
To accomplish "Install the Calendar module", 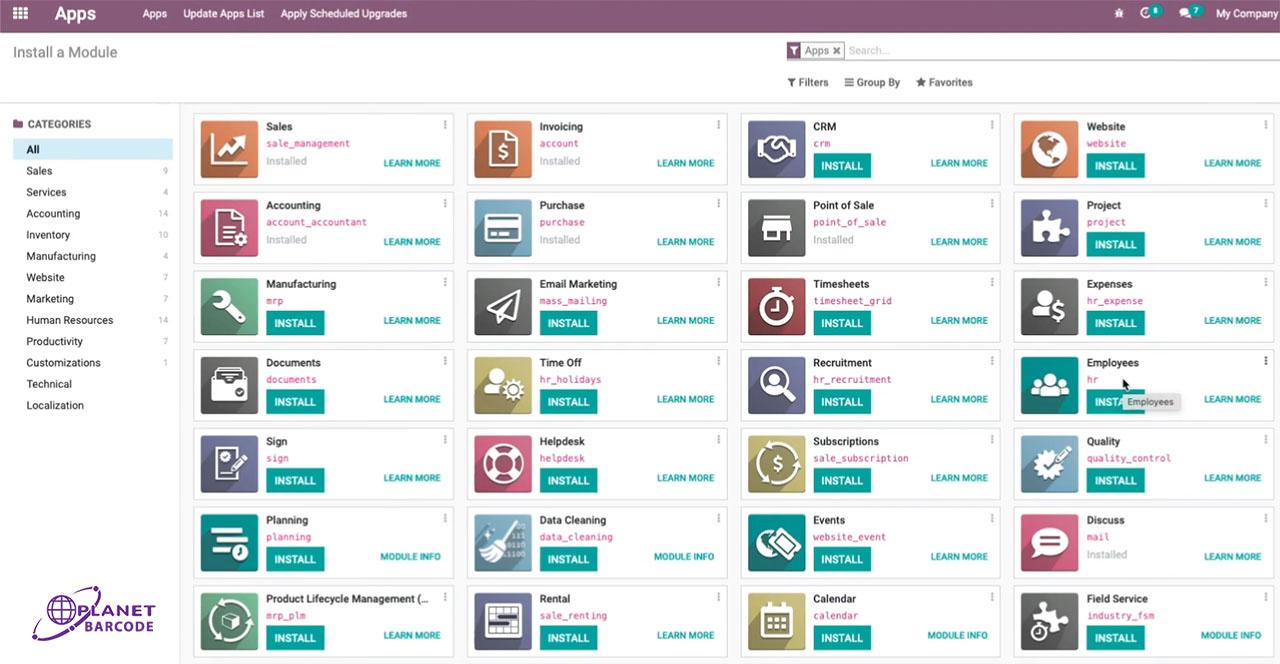I will pos(842,638).
